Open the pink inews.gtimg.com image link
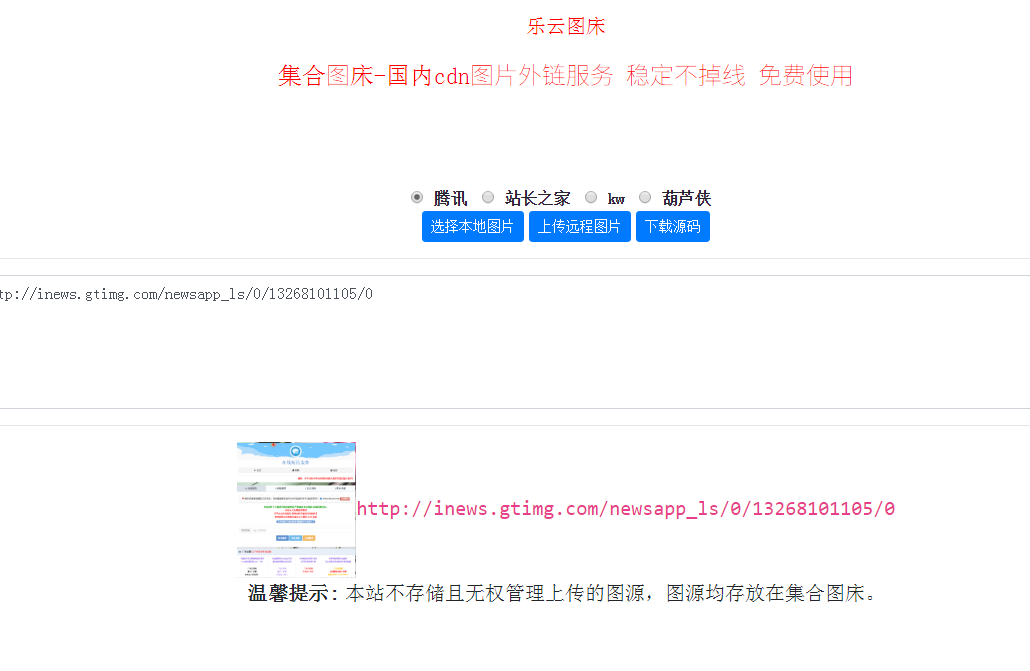Viewport: 1030px width, 671px height. click(625, 509)
